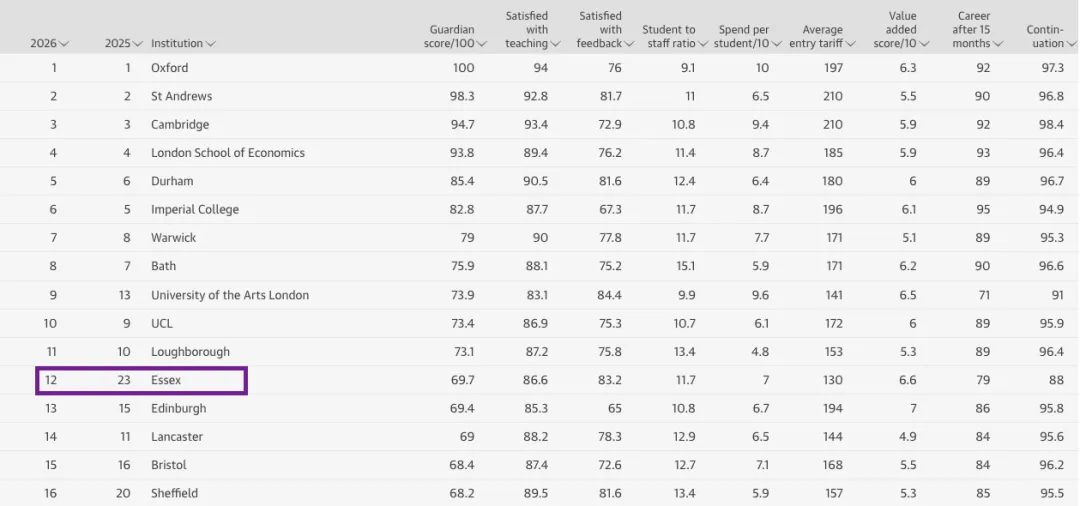
Task: Open the Oxford institution row
Action: (169, 68)
